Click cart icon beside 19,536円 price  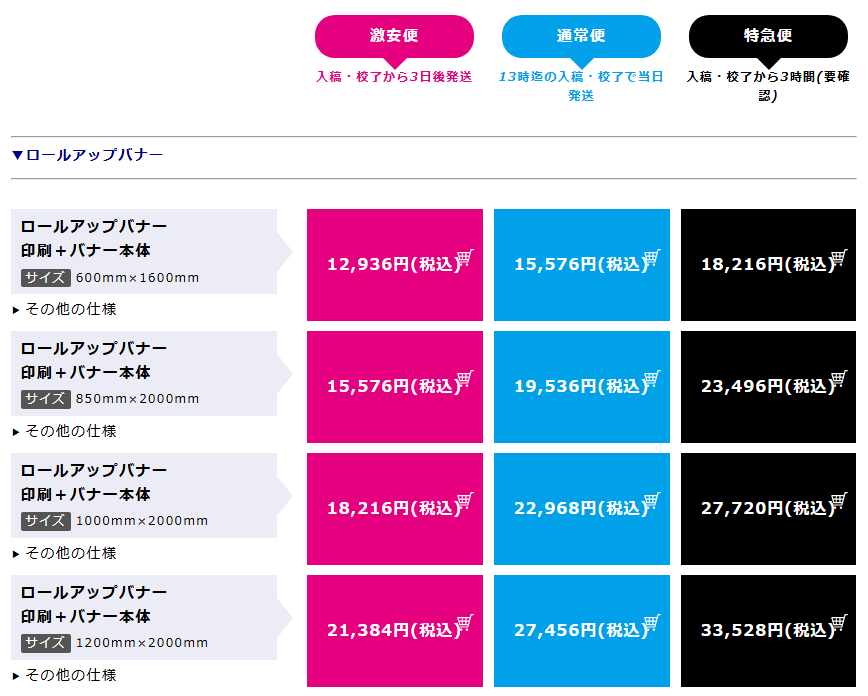[x=651, y=380]
